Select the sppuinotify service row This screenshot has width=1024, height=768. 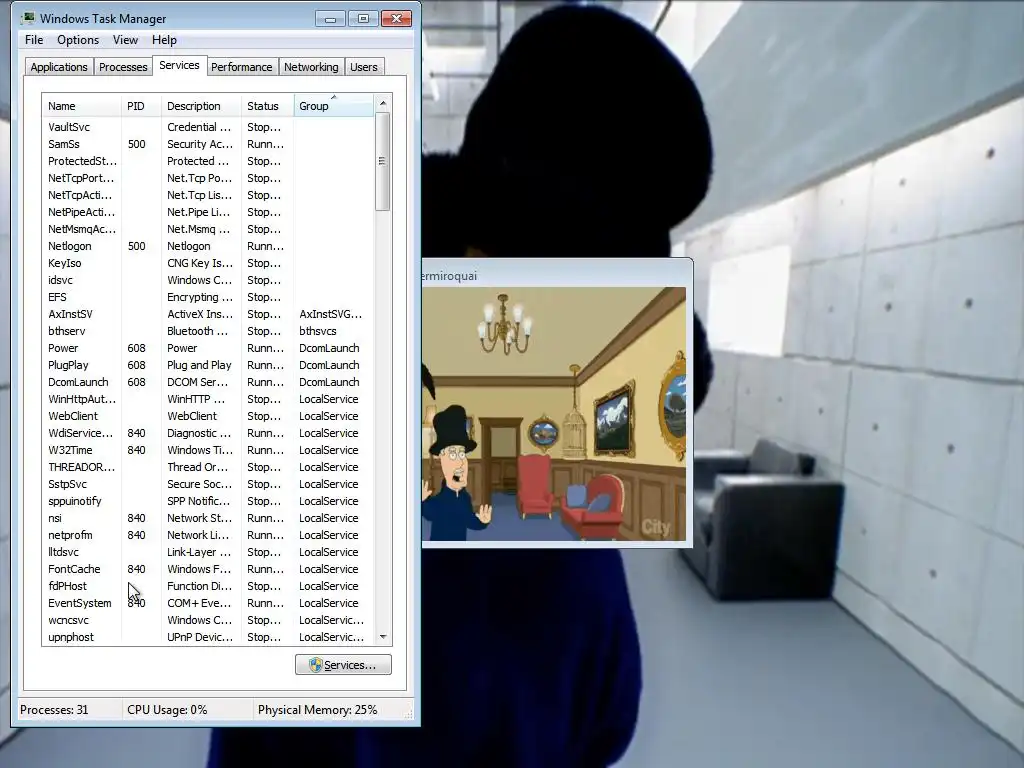pos(208,500)
